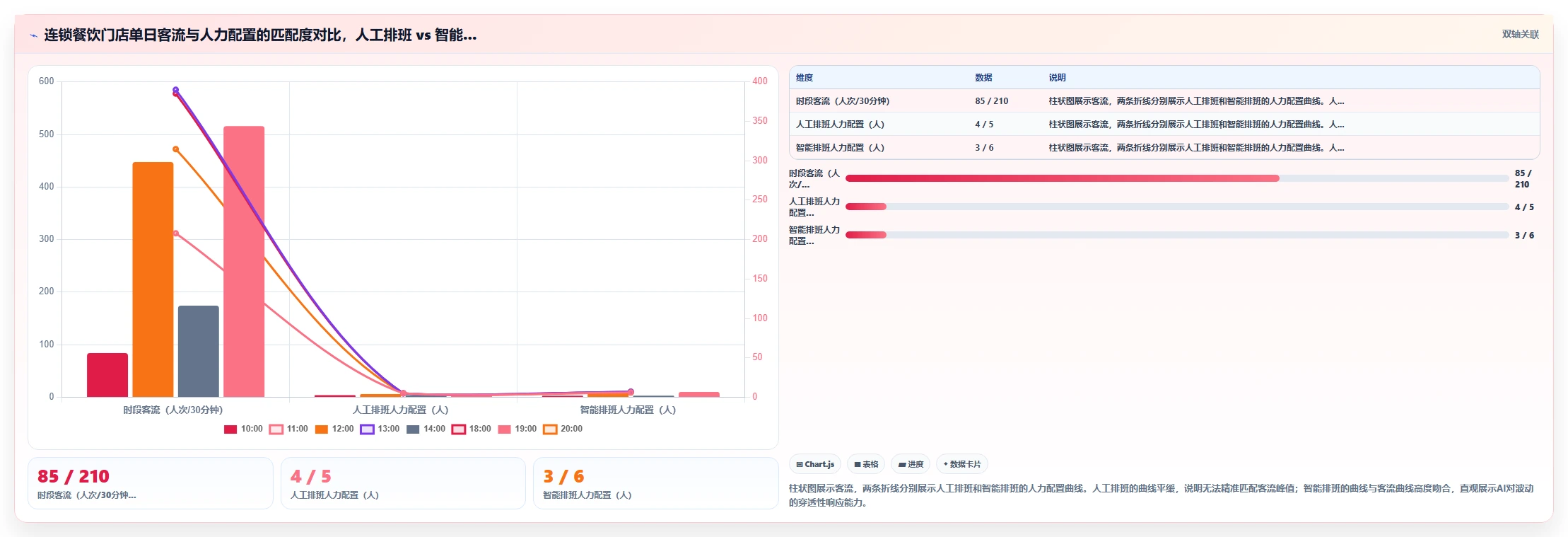Click the 数据 column header
The image size is (1568, 537).
(983, 78)
